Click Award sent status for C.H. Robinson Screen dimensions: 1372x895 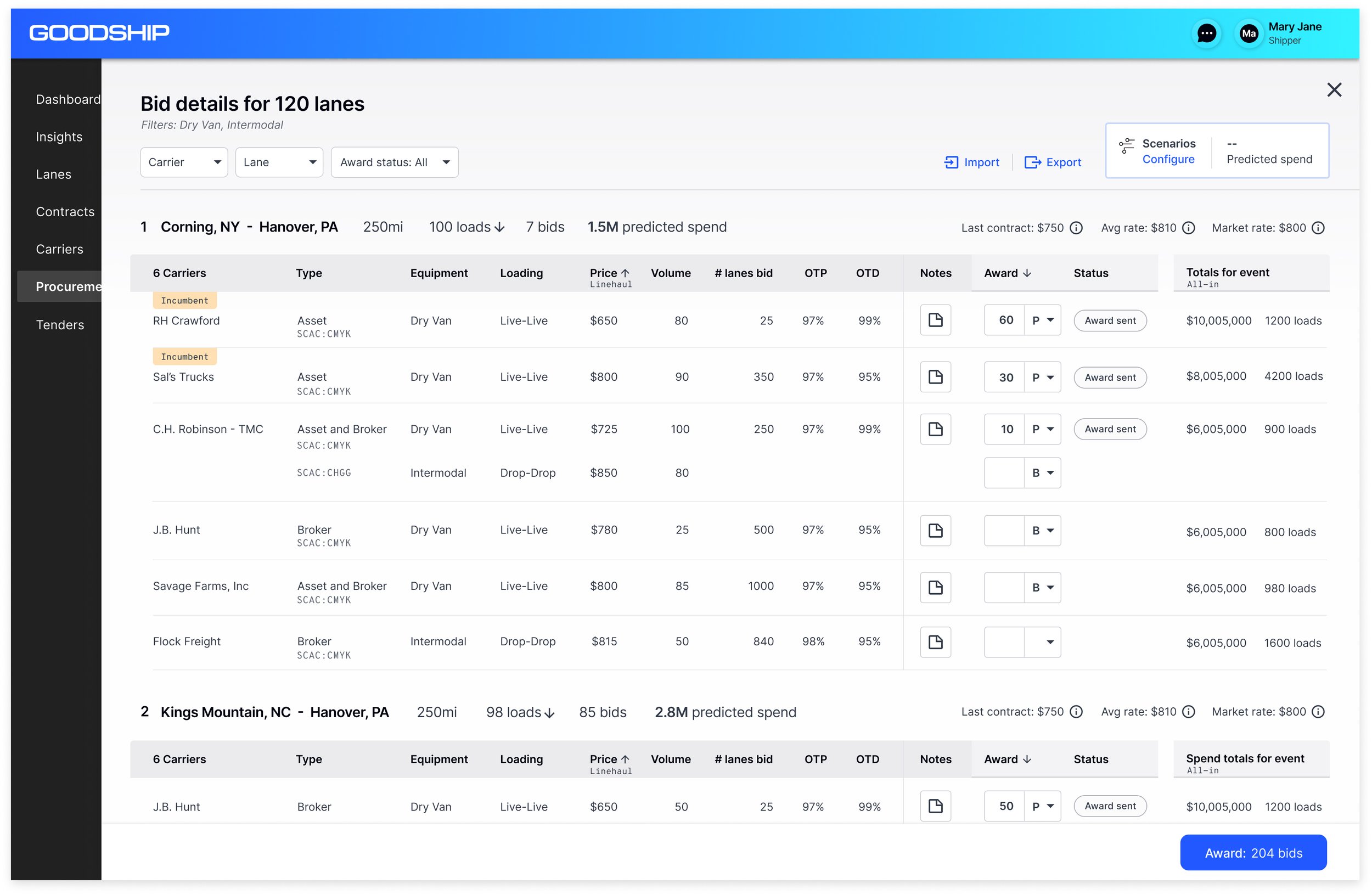coord(1110,429)
